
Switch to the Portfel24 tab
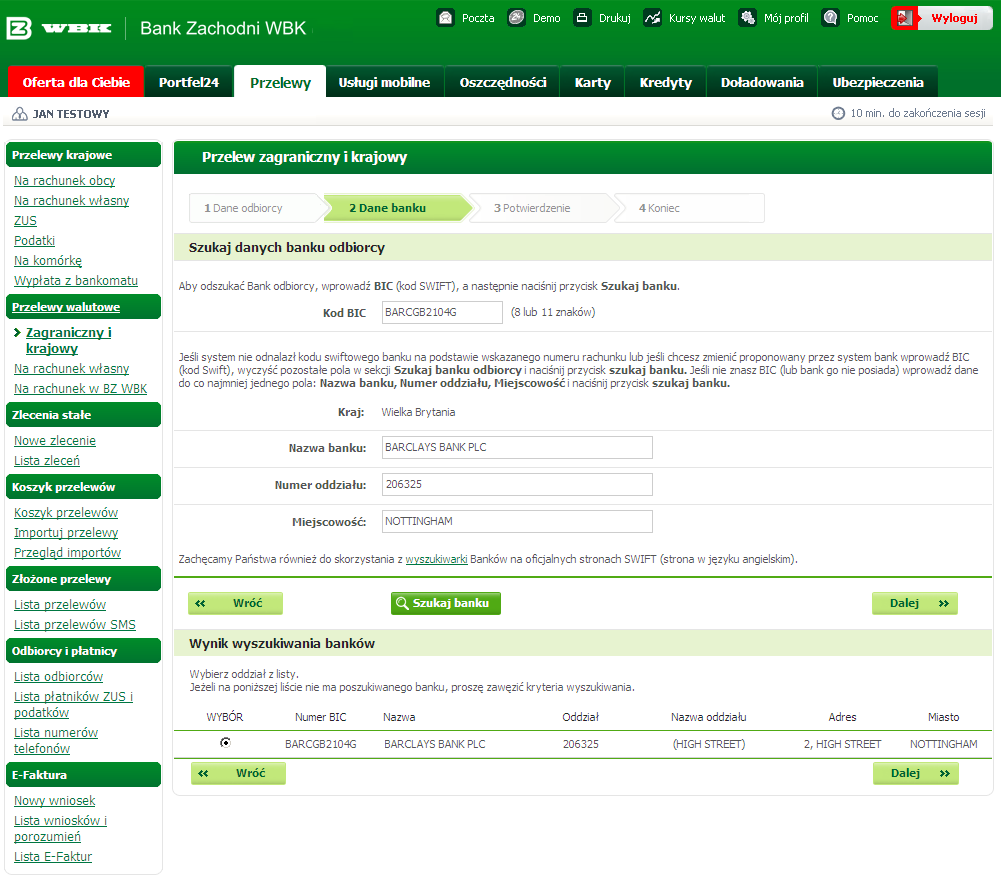[189, 82]
